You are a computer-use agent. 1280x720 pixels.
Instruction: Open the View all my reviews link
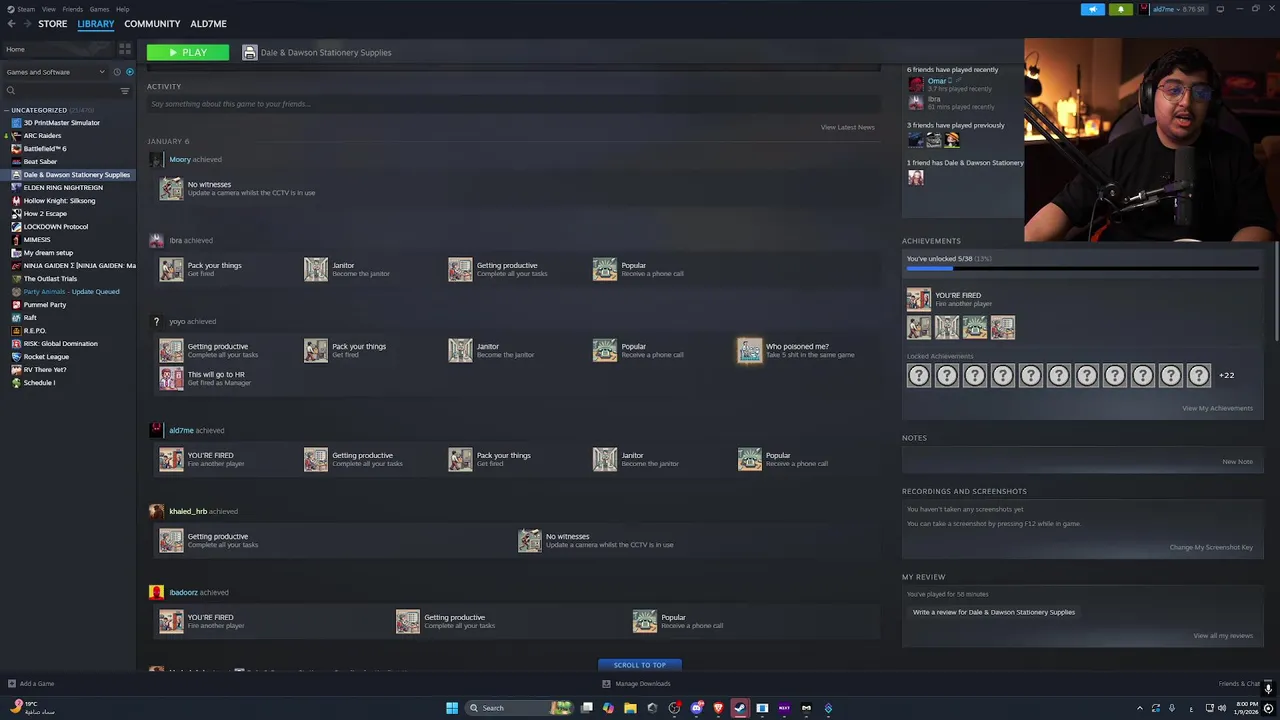coord(1223,636)
